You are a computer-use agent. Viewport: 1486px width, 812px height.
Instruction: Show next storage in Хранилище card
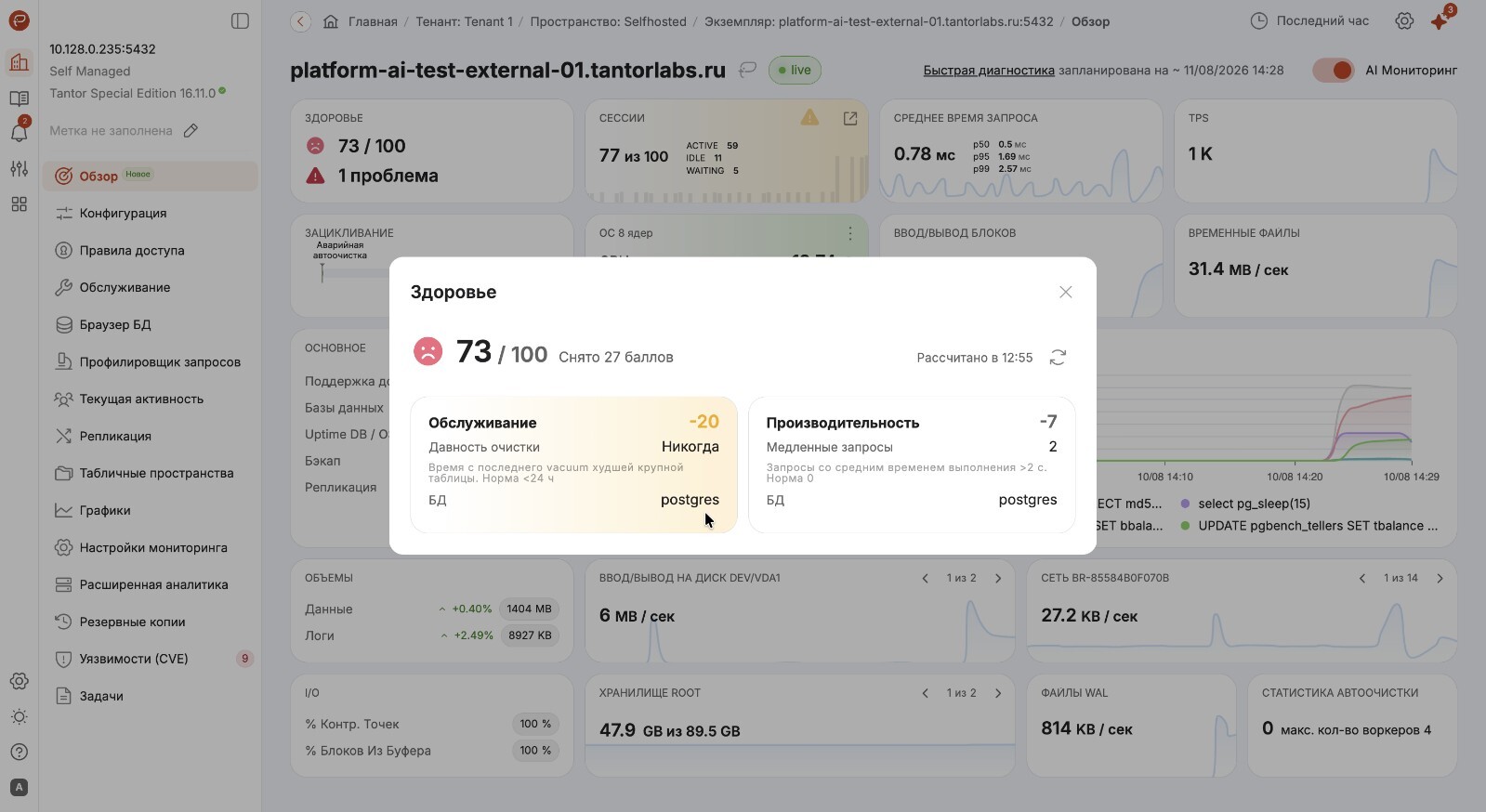998,693
